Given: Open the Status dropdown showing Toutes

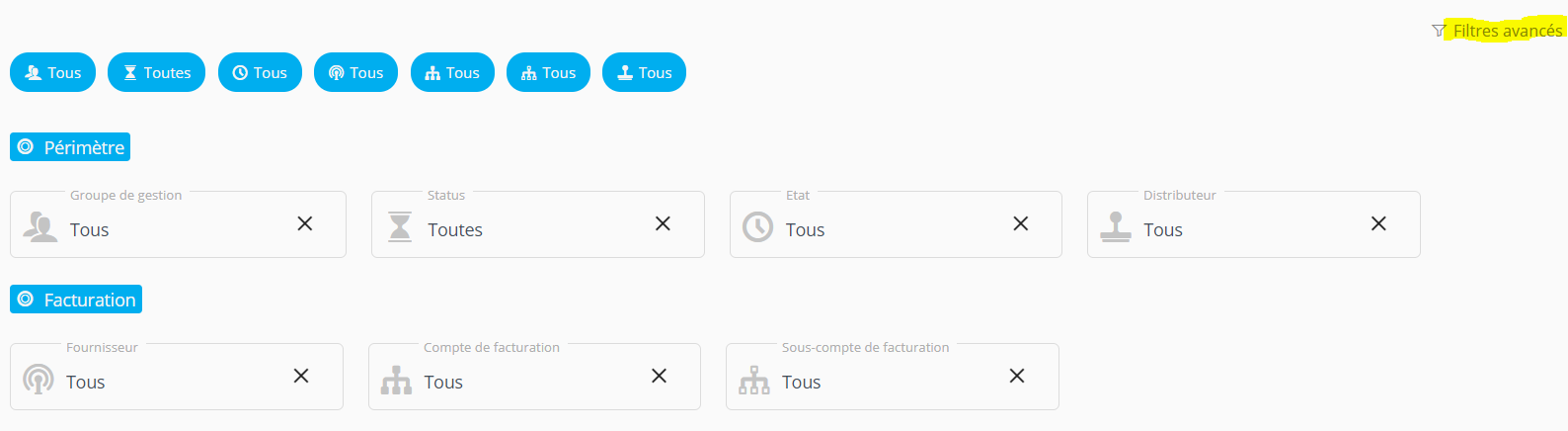Looking at the screenshot, I should click(x=513, y=229).
